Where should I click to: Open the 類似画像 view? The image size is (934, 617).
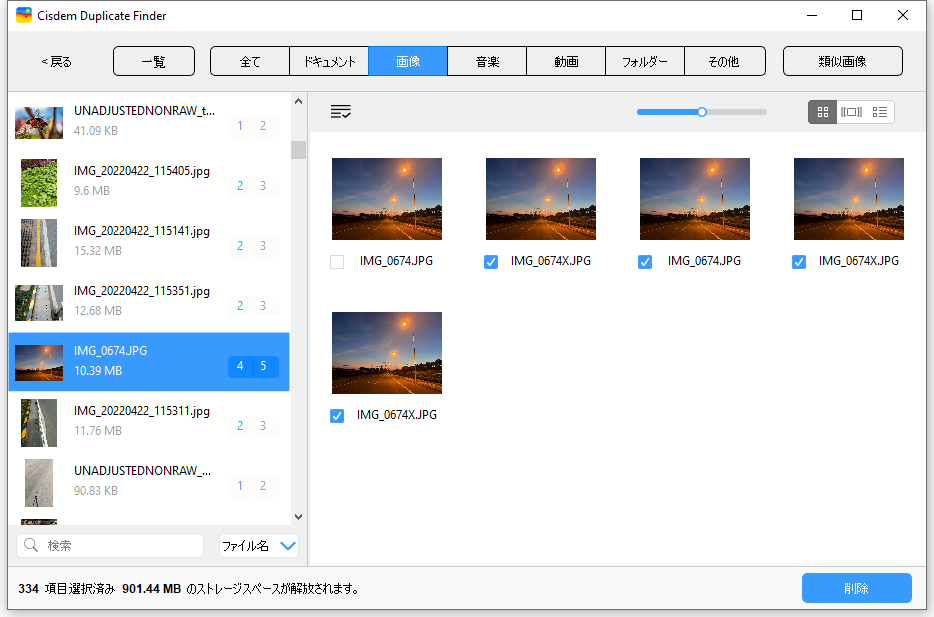tap(842, 61)
